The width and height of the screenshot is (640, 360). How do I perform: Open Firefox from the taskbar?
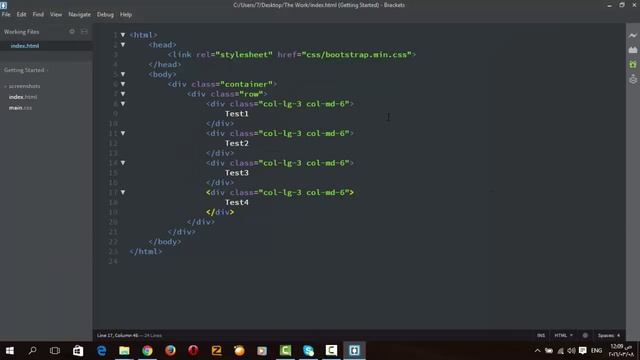(x=170, y=351)
